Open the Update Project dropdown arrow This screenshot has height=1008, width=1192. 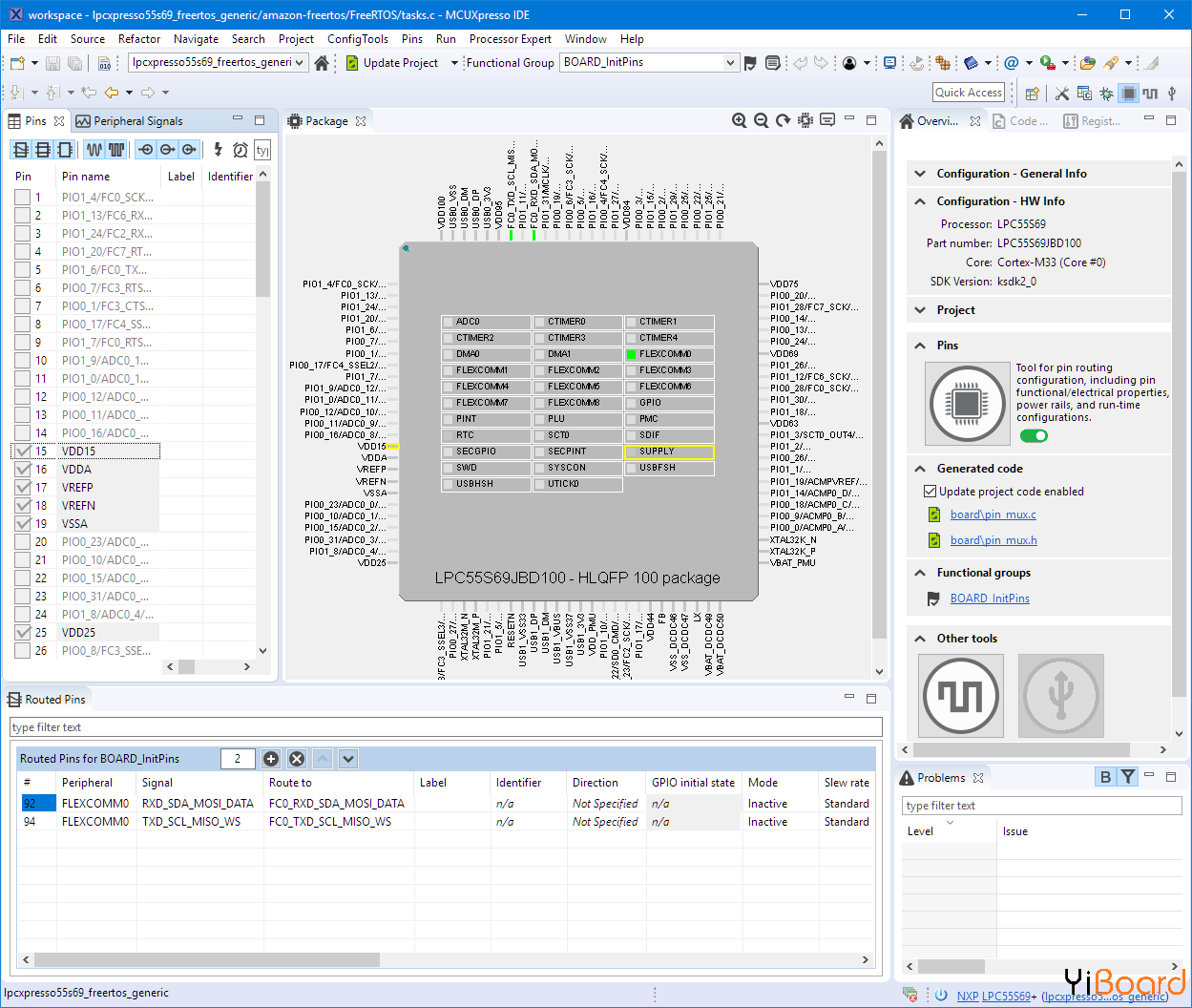pyautogui.click(x=454, y=63)
